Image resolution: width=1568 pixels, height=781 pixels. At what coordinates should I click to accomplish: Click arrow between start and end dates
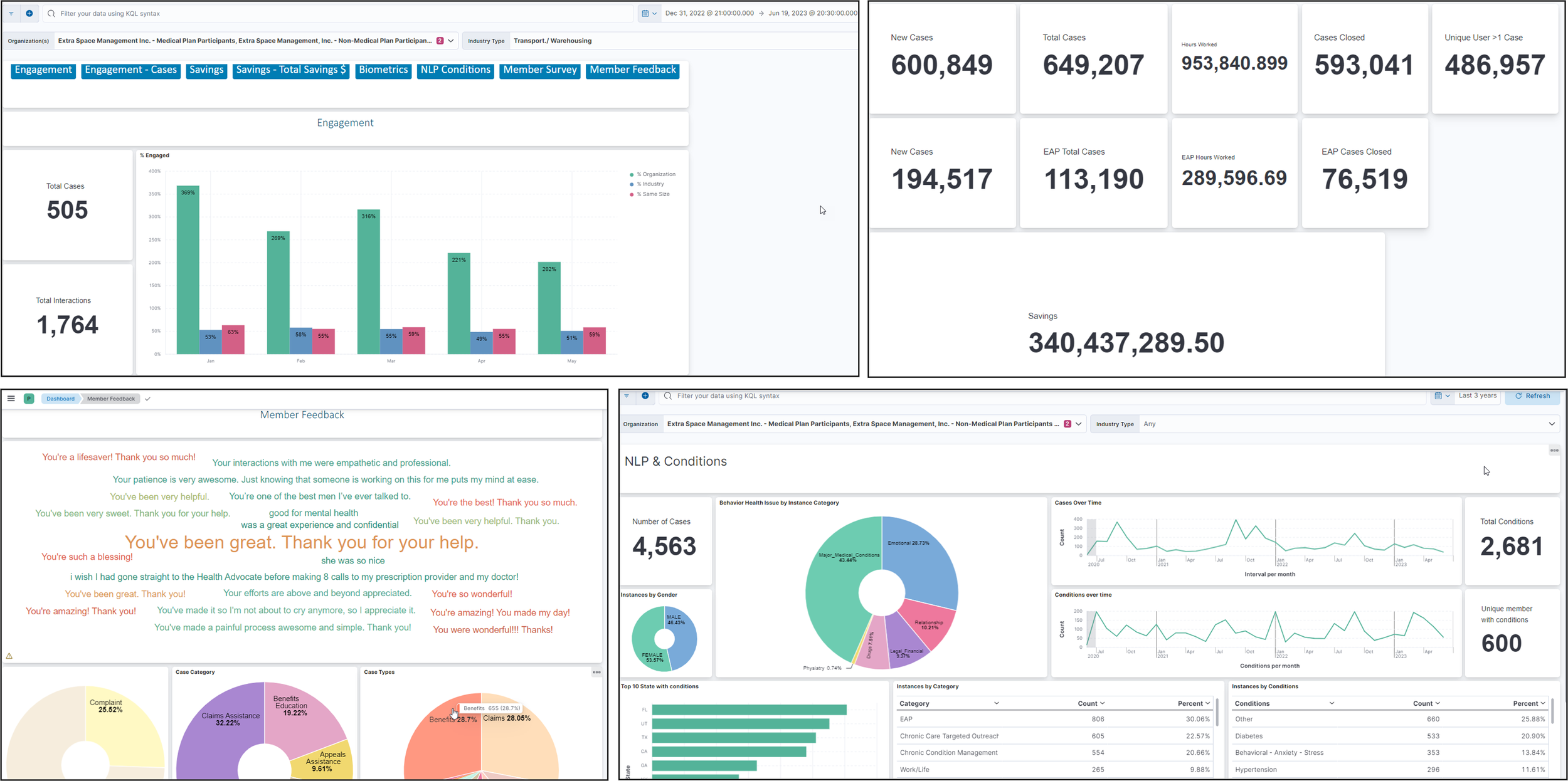(x=761, y=13)
